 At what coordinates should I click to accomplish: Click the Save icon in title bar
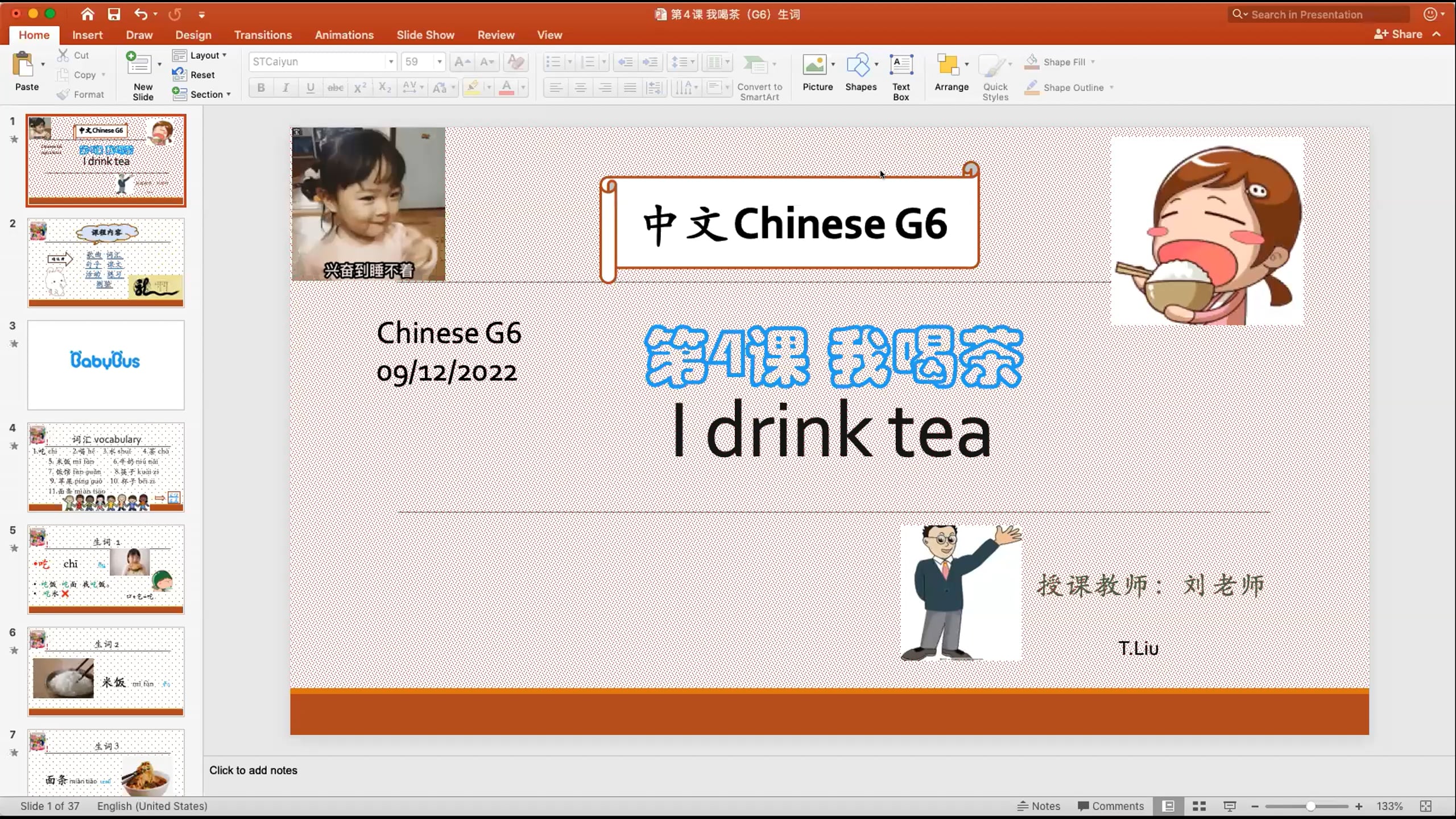coord(114,14)
